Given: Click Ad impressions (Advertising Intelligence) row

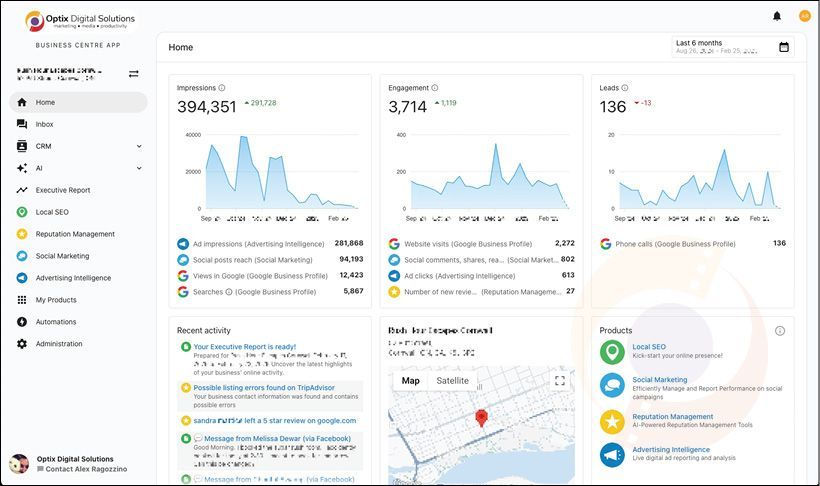Looking at the screenshot, I should 270,244.
